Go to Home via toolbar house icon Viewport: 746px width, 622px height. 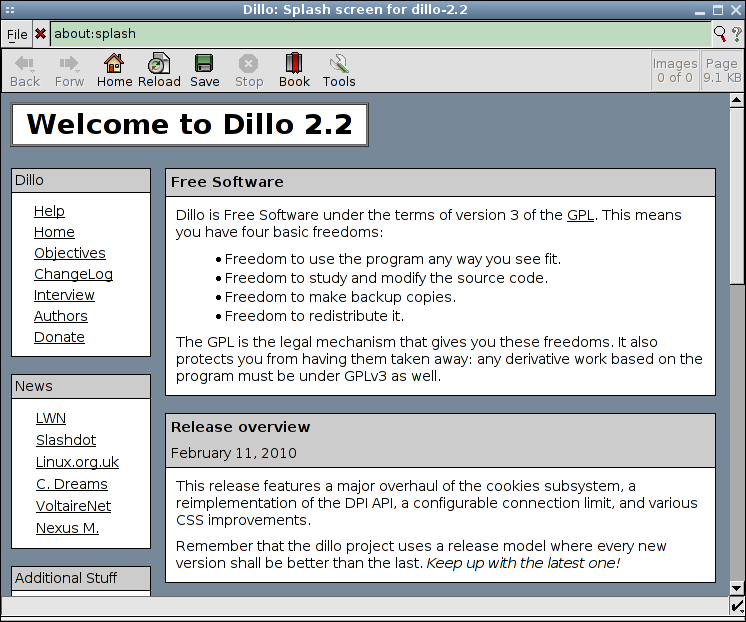click(114, 63)
